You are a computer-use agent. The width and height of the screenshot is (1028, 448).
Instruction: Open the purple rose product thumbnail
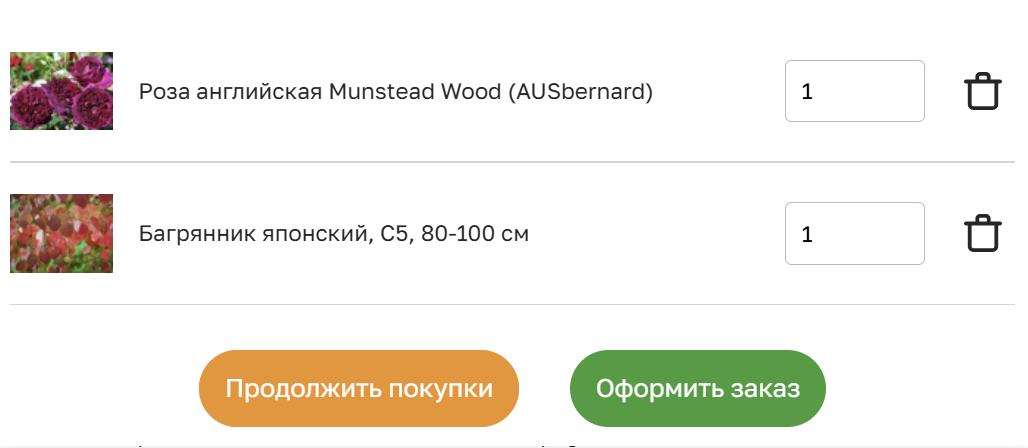pyautogui.click(x=61, y=91)
